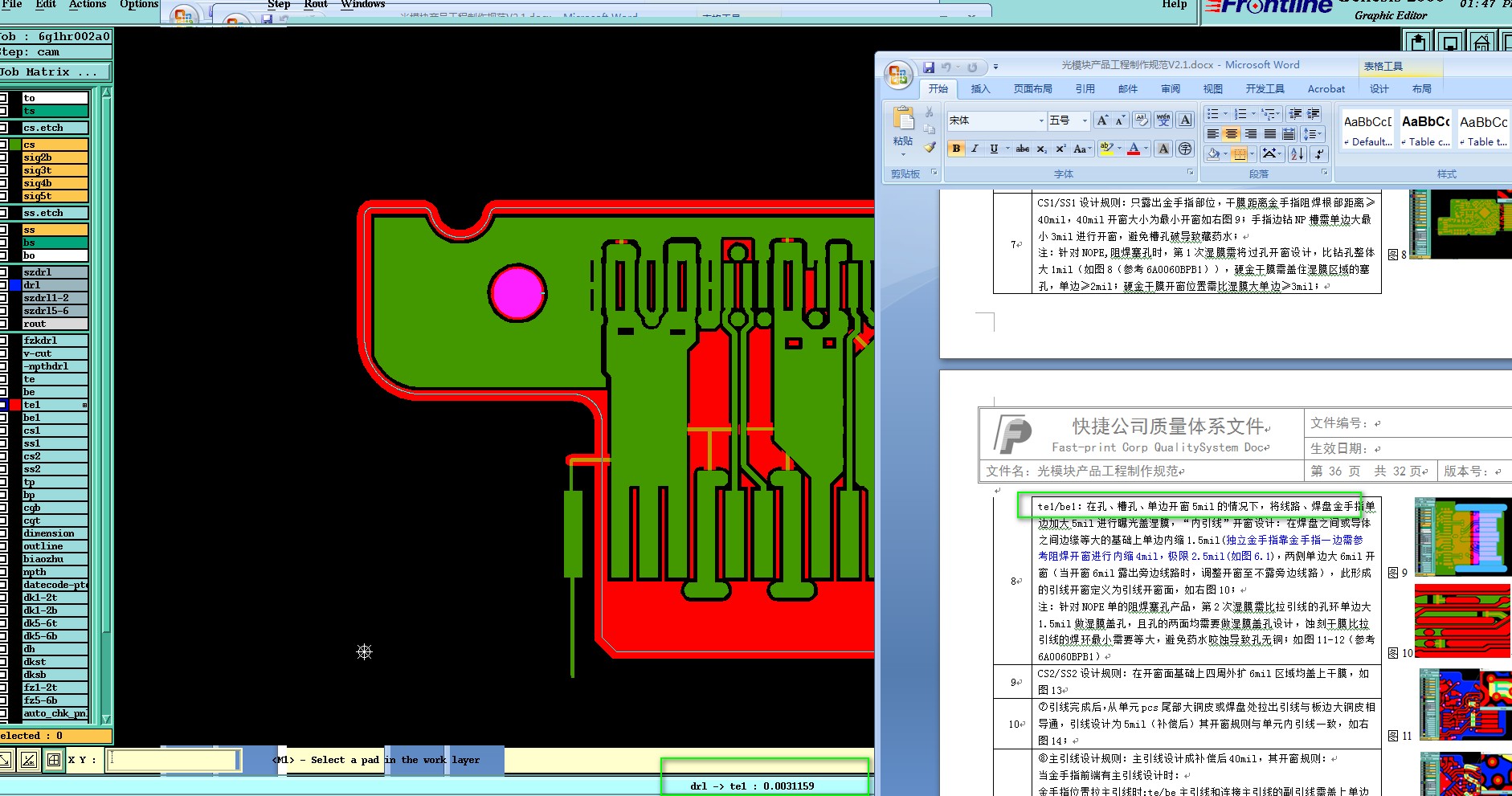Click the angle measure icon in Genesis toolbar

coord(30,760)
